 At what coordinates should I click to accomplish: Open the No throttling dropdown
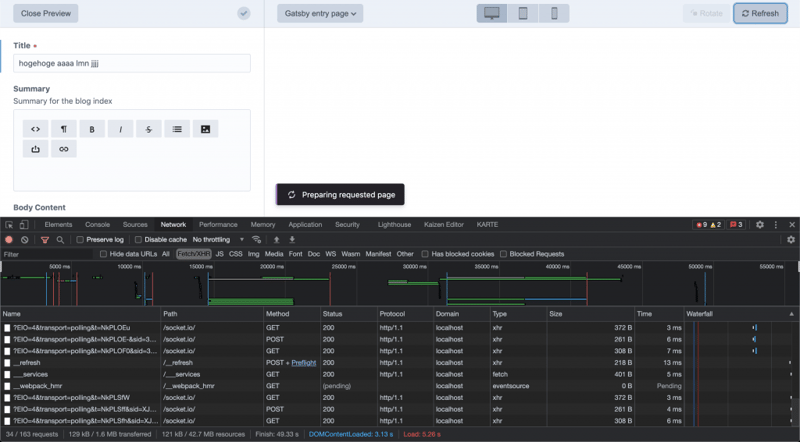click(217, 240)
